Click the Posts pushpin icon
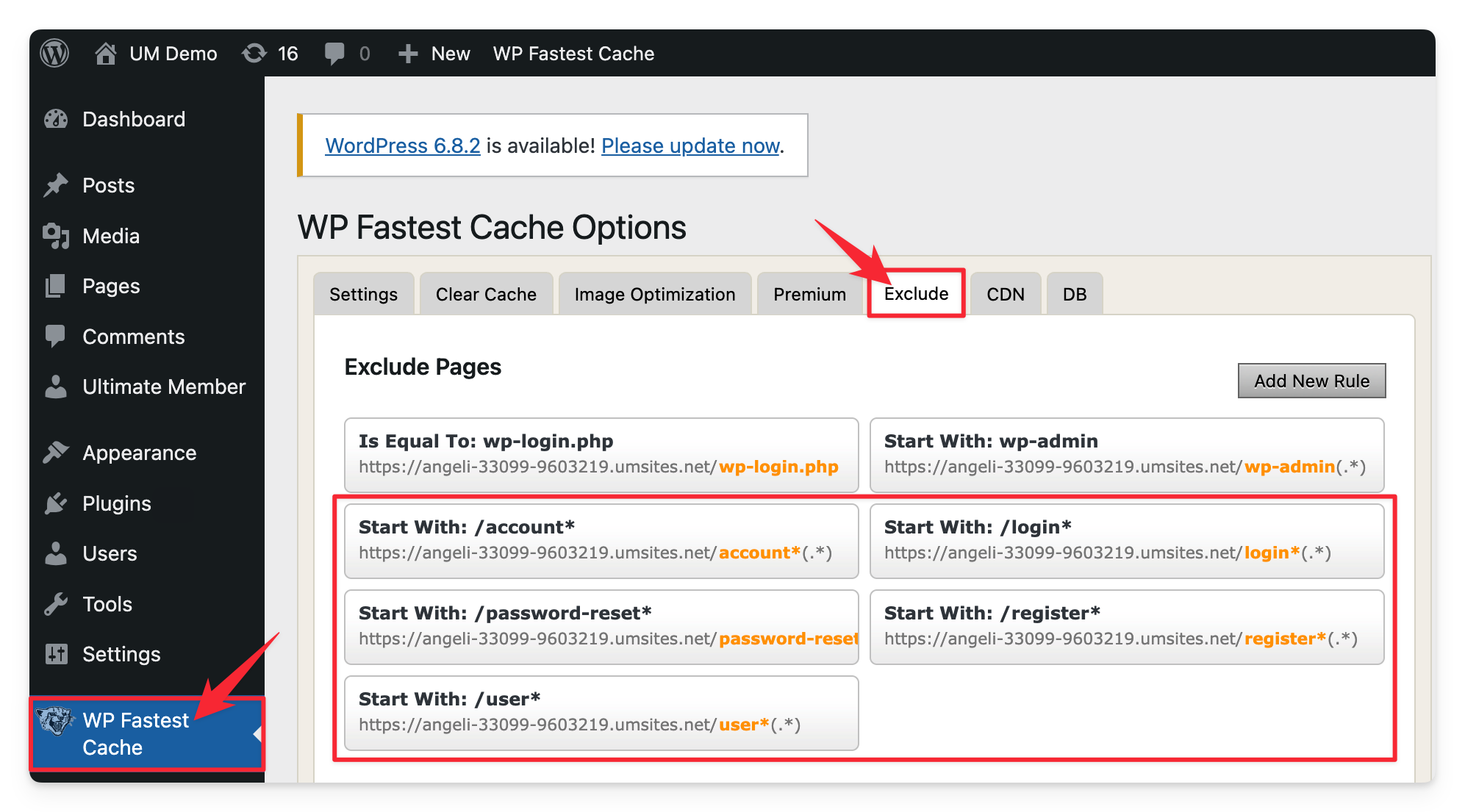Screen dimensions: 1465x812 [56, 185]
